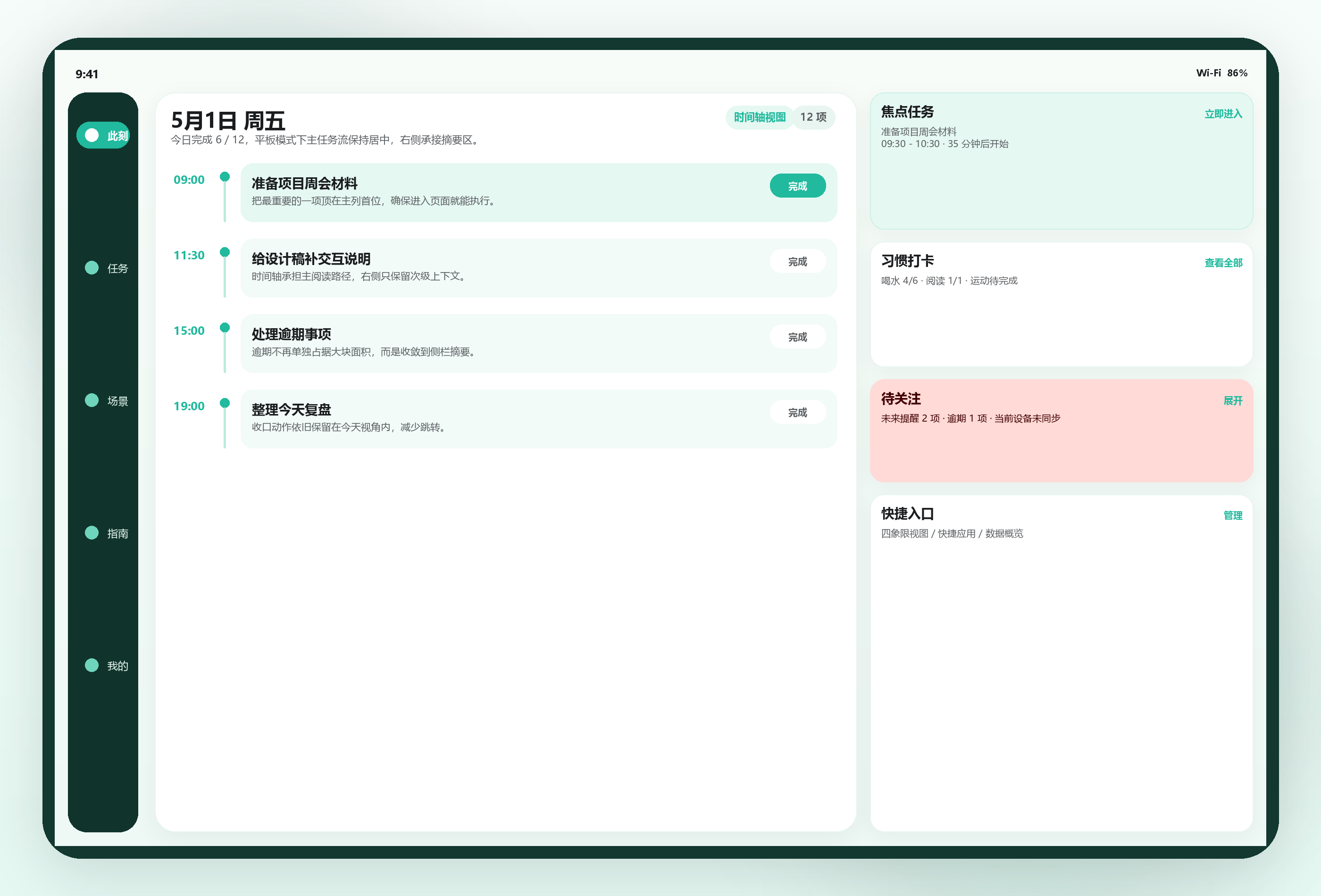Click the 86% battery indicator

tap(1237, 73)
